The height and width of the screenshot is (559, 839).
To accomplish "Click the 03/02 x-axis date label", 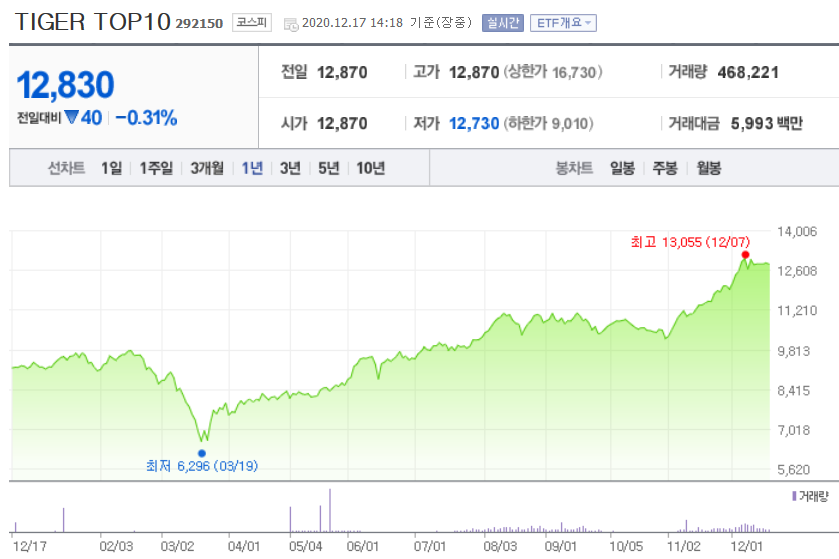I will [177, 546].
